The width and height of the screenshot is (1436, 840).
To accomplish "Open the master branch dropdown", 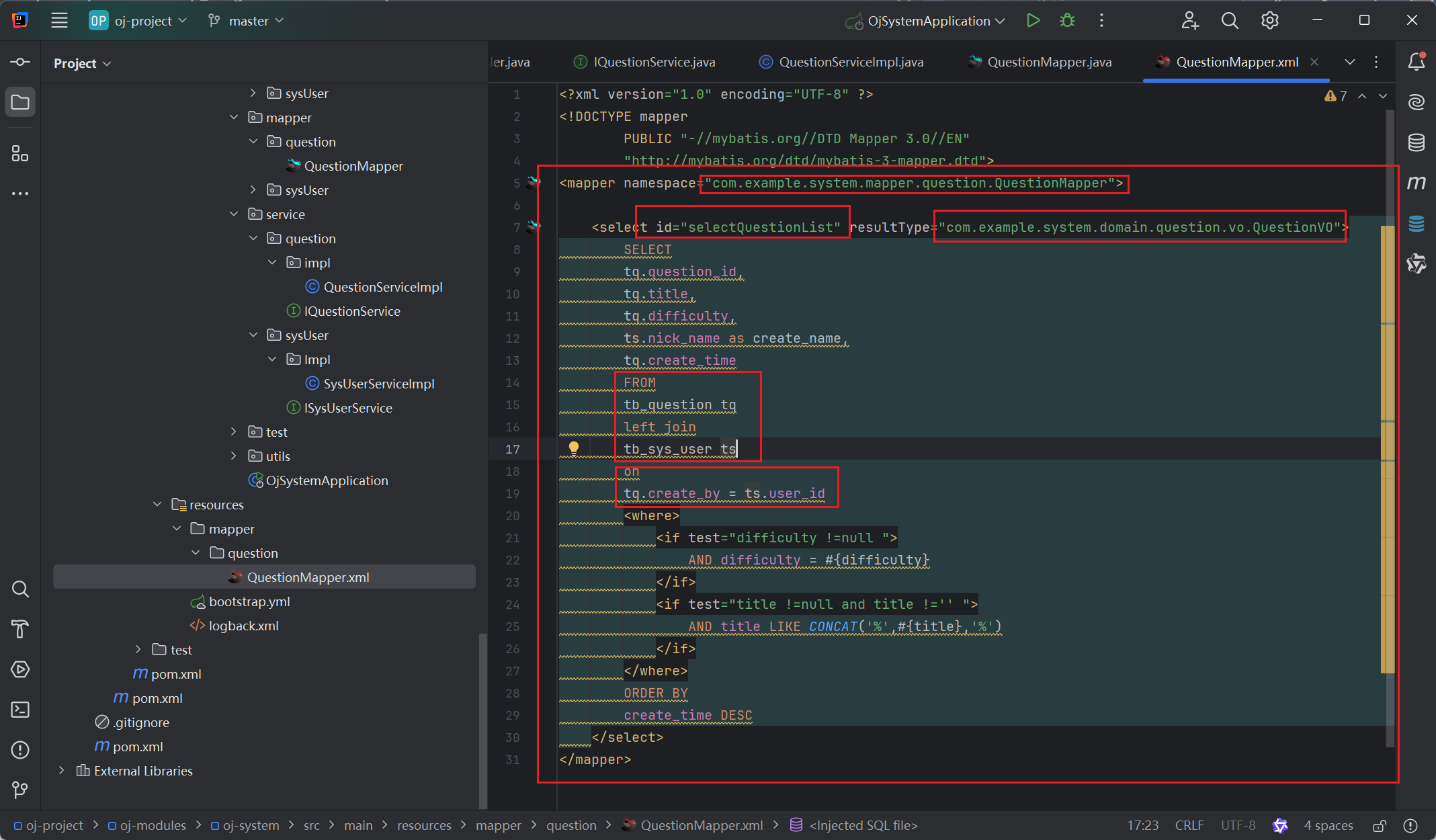I will pos(246,21).
